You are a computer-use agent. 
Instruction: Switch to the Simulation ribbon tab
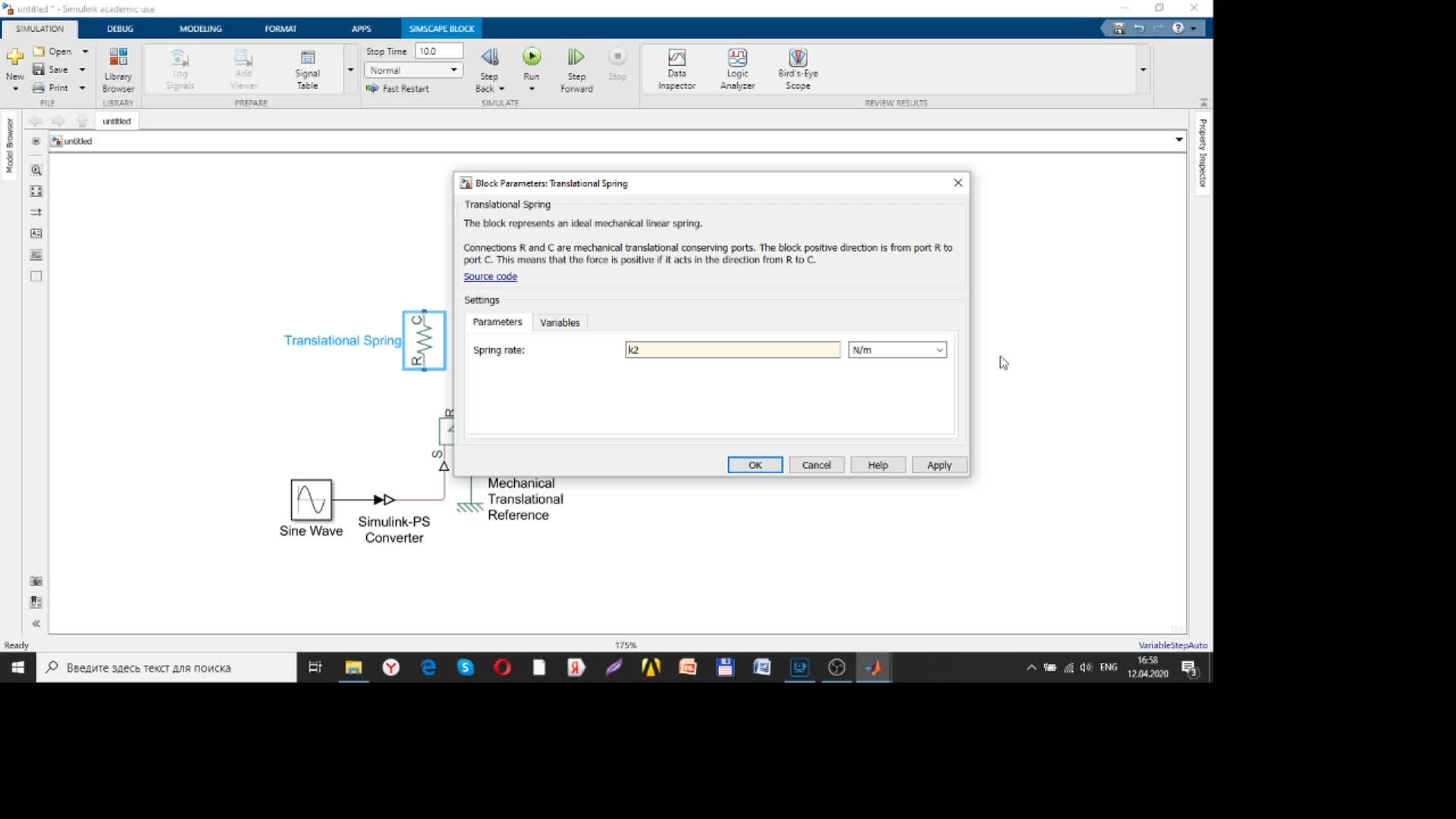pyautogui.click(x=39, y=29)
